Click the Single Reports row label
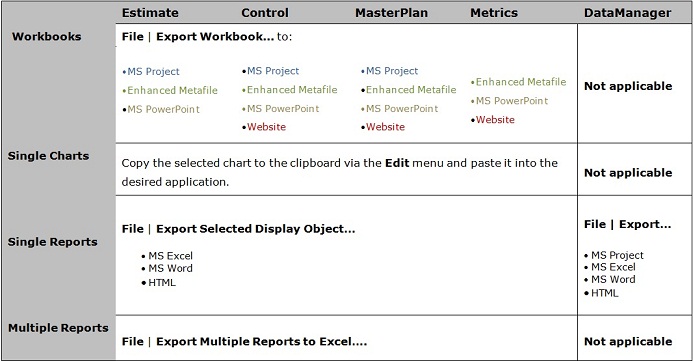The height and width of the screenshot is (361, 693). 53,242
